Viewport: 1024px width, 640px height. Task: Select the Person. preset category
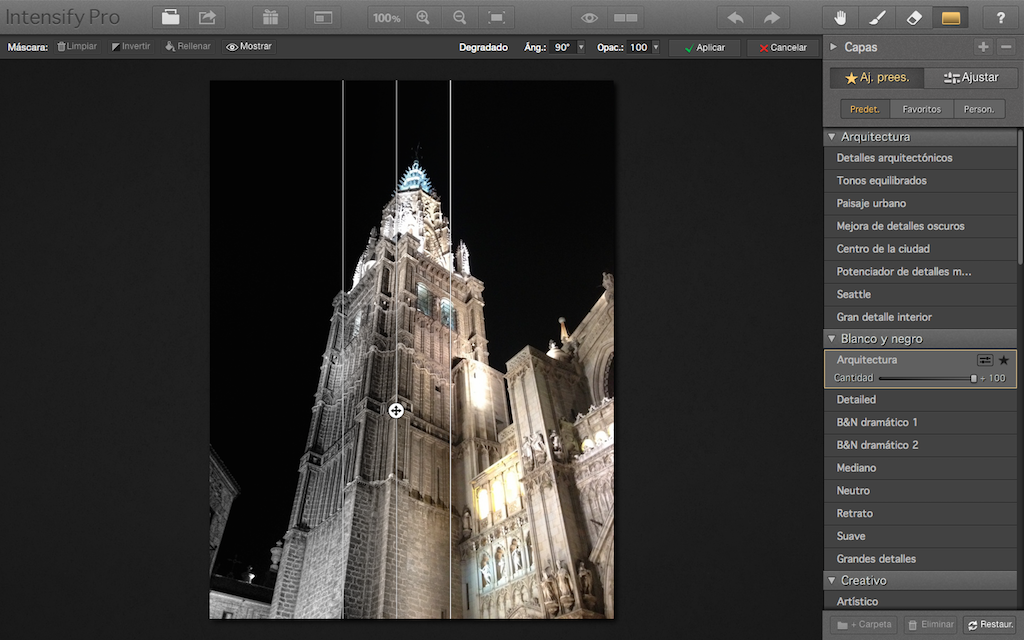pos(979,109)
